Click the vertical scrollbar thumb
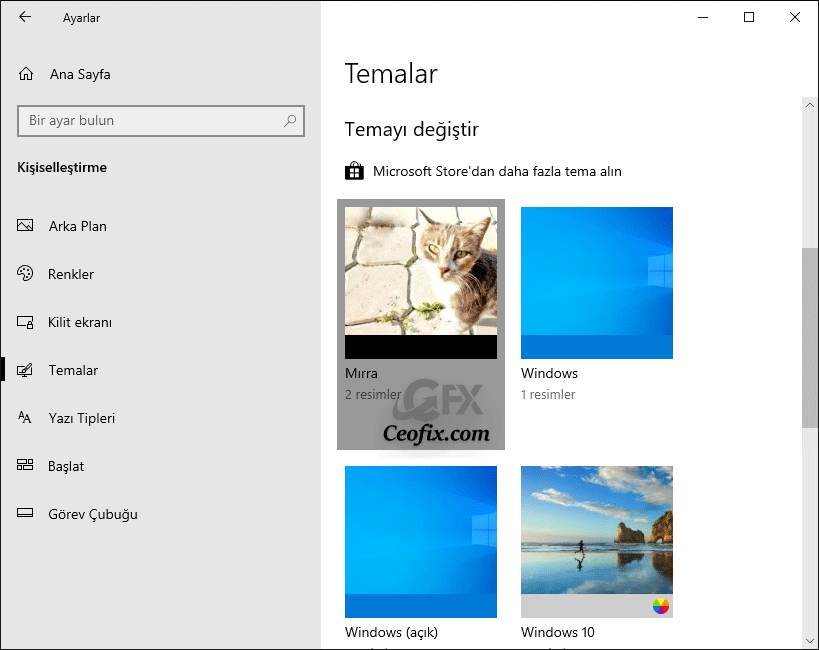Image resolution: width=819 pixels, height=650 pixels. point(810,338)
